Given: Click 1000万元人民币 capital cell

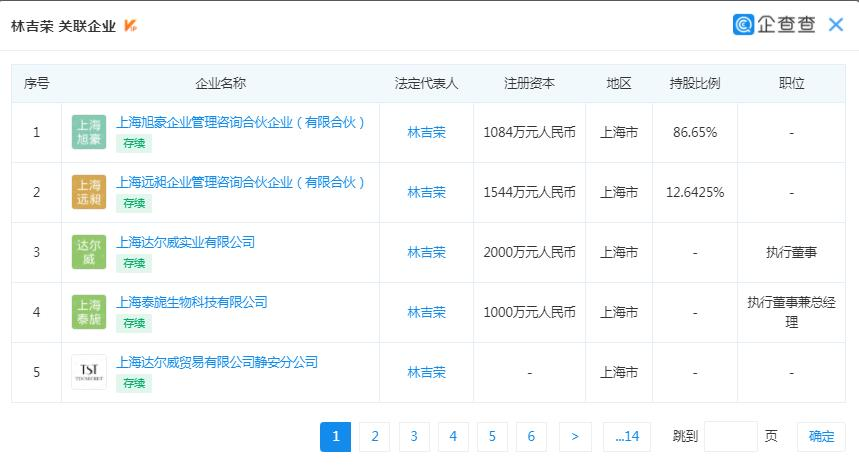Looking at the screenshot, I should pos(529,312).
